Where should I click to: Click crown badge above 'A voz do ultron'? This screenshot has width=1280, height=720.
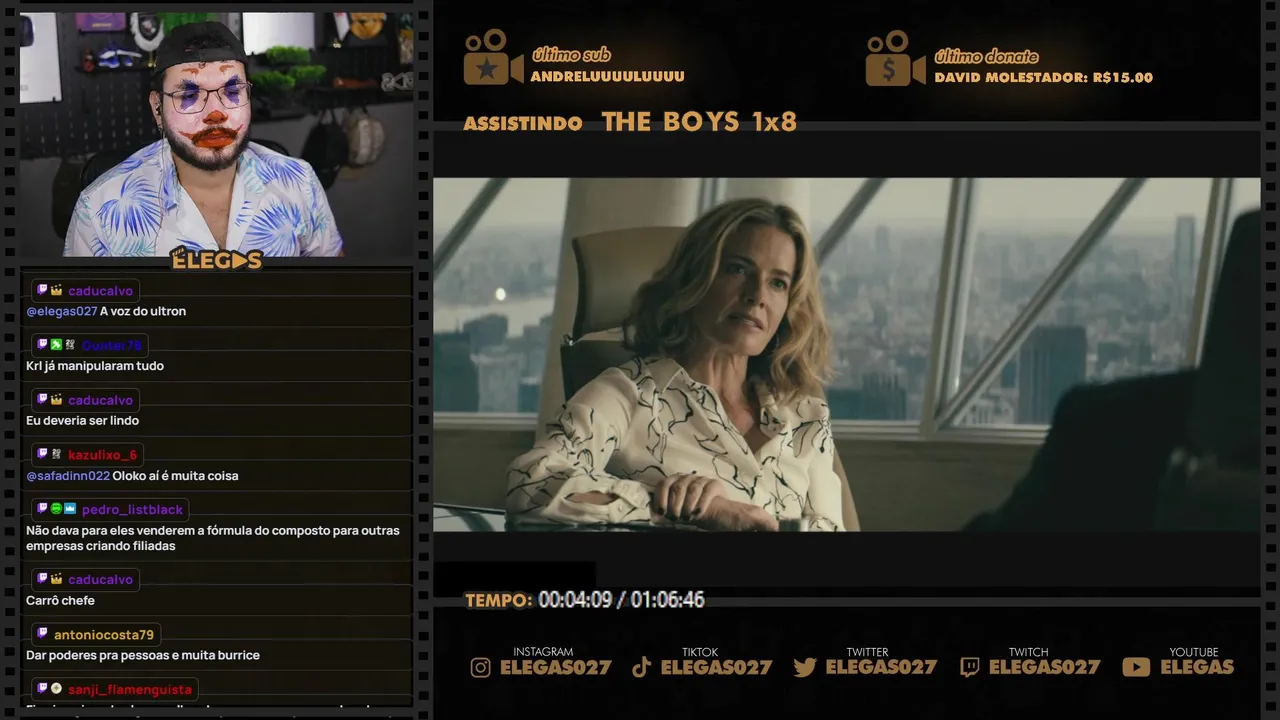[x=56, y=290]
